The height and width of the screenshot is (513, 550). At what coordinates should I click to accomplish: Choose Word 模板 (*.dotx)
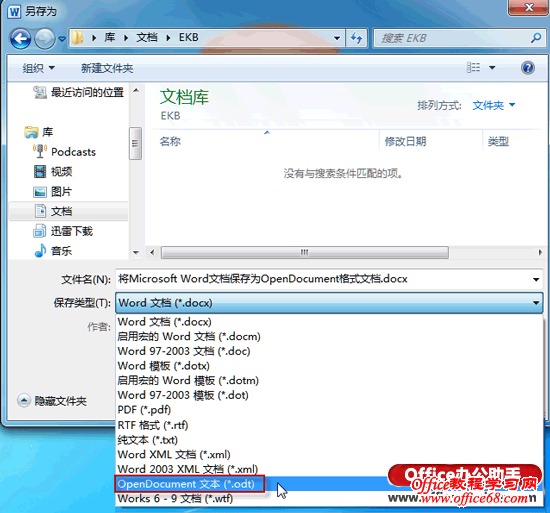pyautogui.click(x=329, y=366)
